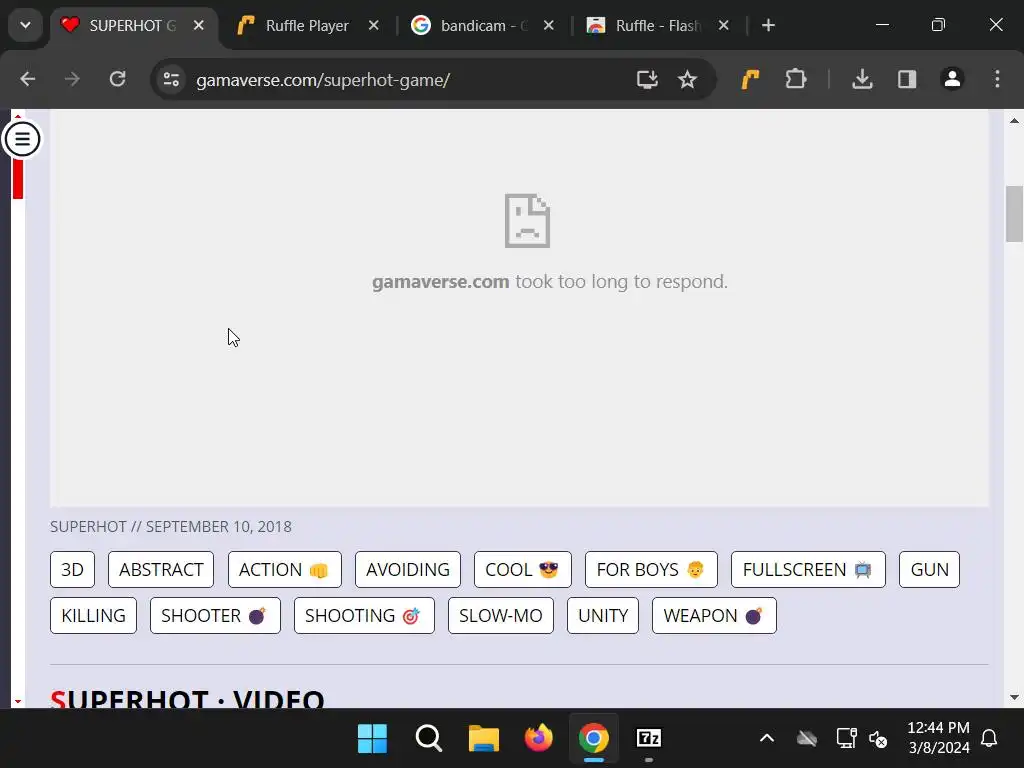Toggle the Chrome side panel
Screen dimensions: 1024x768
tap(907, 79)
